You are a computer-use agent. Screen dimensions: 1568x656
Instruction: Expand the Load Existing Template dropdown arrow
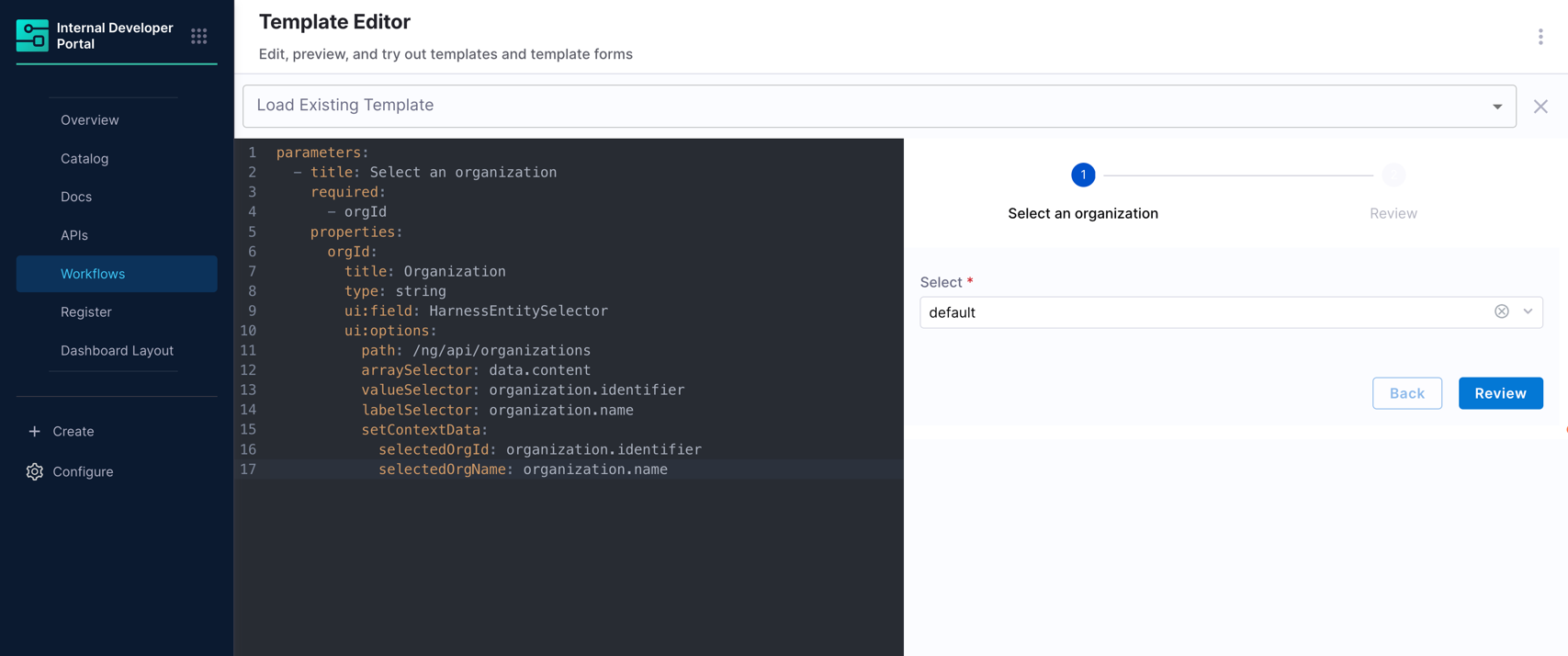click(x=1497, y=107)
